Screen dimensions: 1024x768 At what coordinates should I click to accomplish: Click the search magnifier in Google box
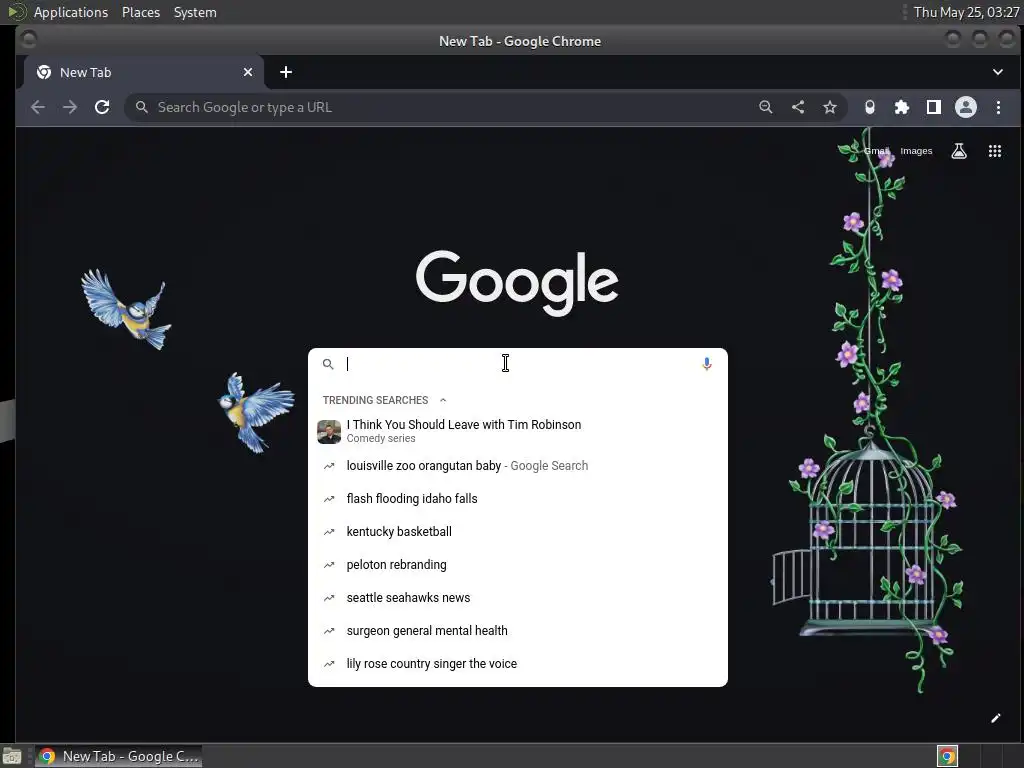click(x=328, y=364)
